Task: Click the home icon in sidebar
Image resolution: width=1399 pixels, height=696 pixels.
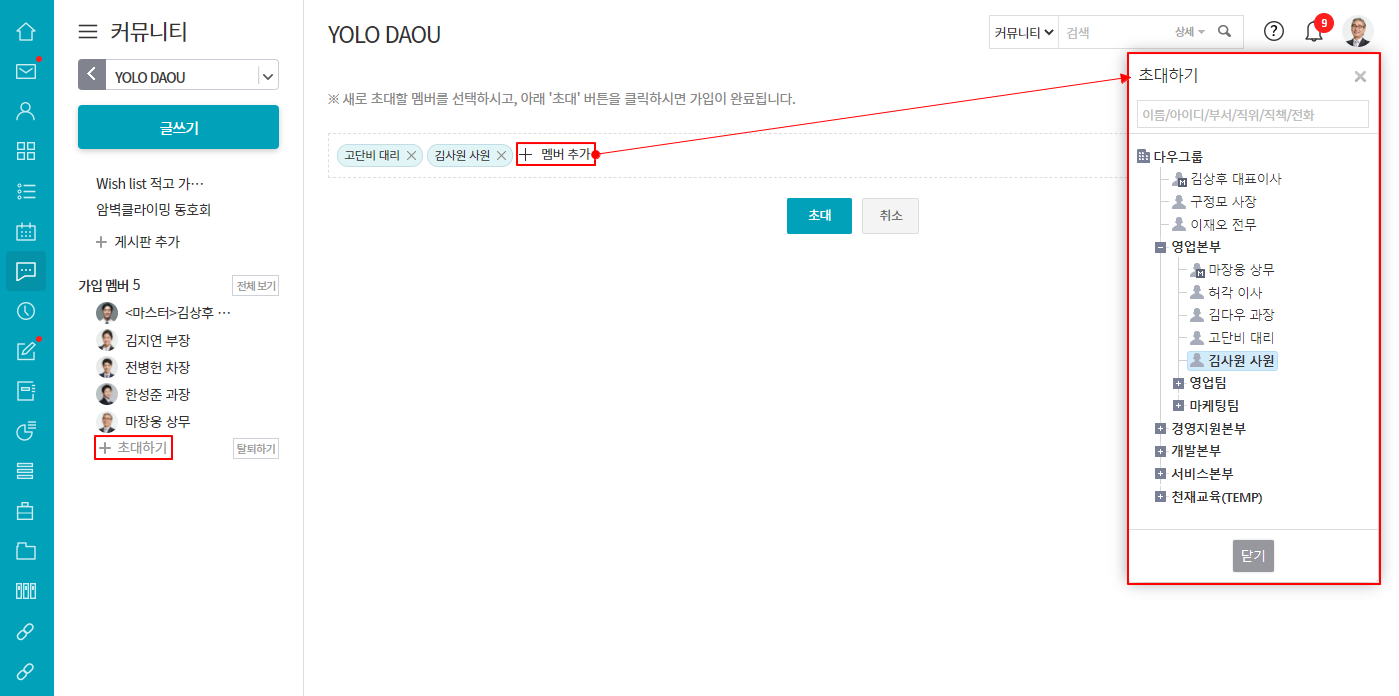Action: pyautogui.click(x=26, y=31)
